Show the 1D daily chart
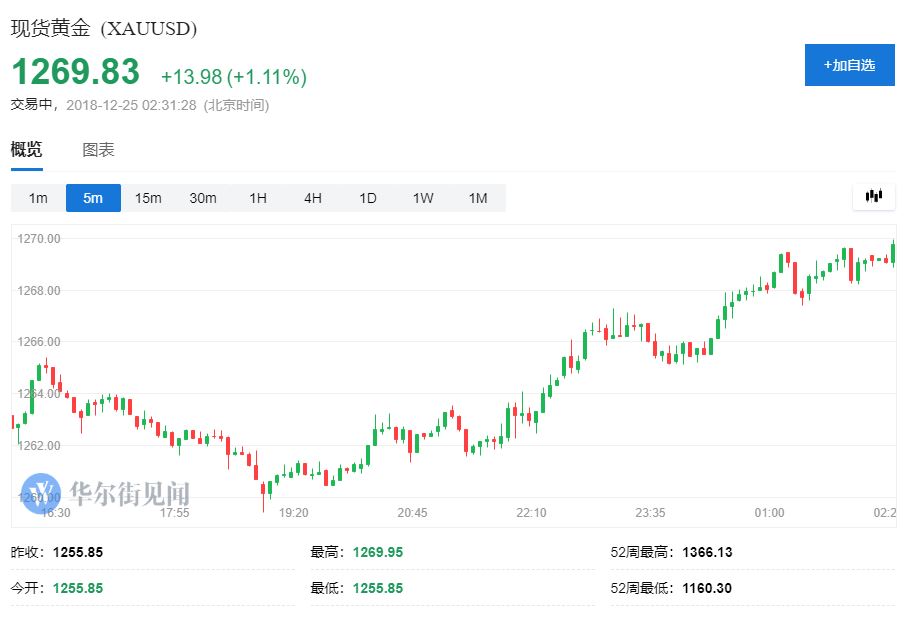 368,198
